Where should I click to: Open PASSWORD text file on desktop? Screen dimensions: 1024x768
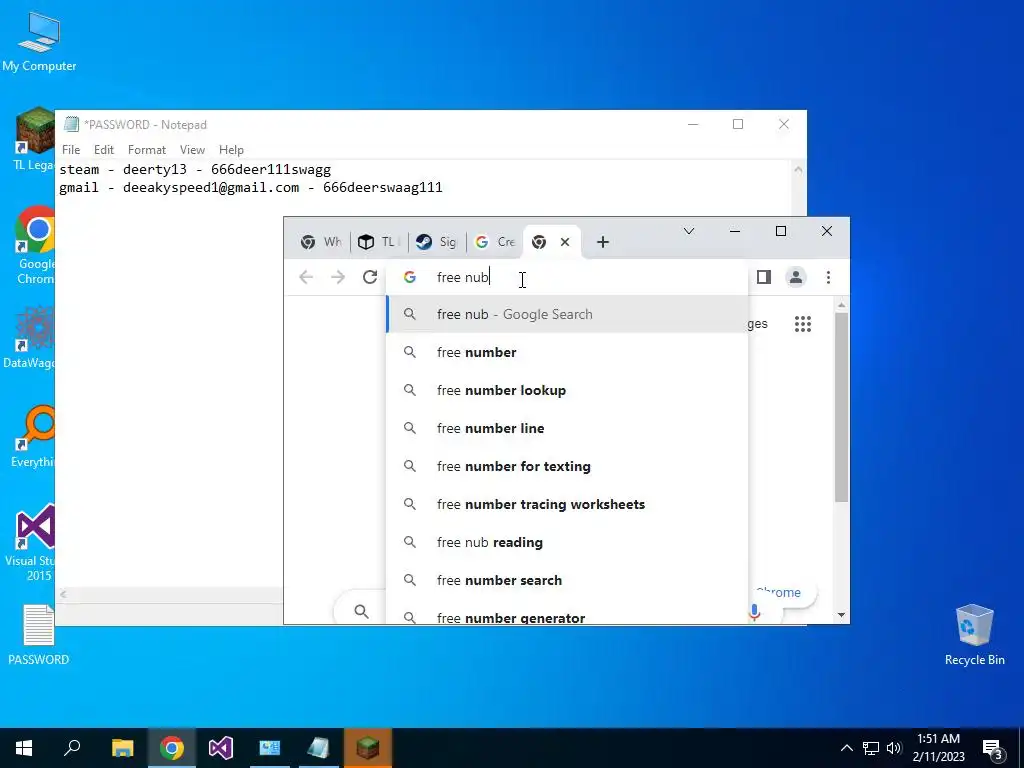coord(39,635)
